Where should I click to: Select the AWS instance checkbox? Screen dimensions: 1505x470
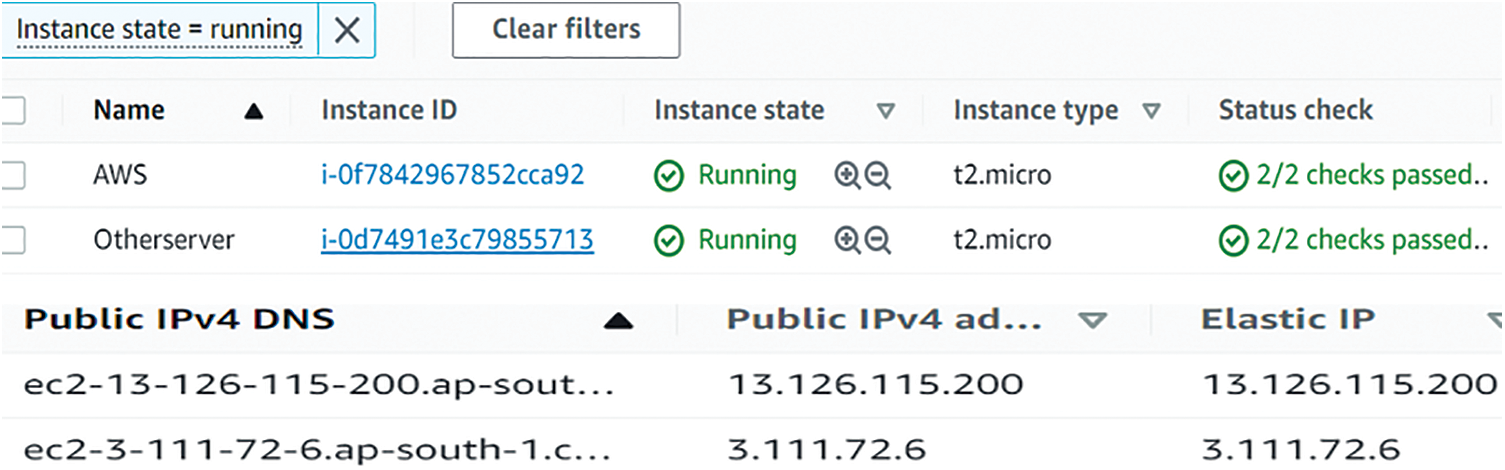pyautogui.click(x=12, y=176)
